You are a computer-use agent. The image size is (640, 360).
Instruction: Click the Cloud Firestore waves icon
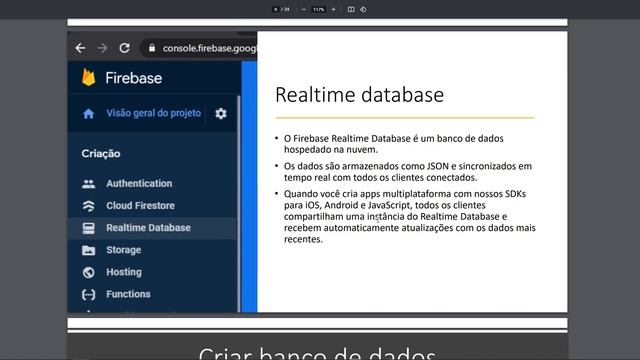click(x=89, y=206)
